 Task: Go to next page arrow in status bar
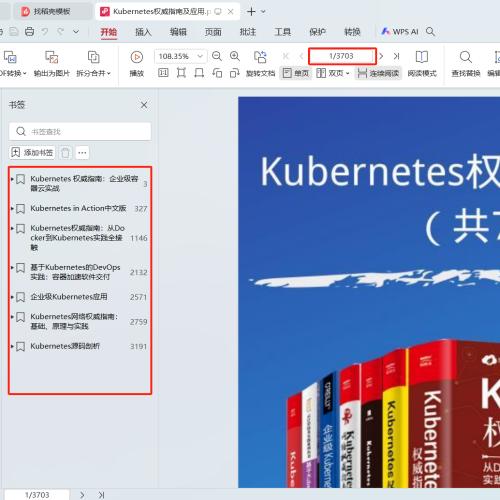[82, 495]
